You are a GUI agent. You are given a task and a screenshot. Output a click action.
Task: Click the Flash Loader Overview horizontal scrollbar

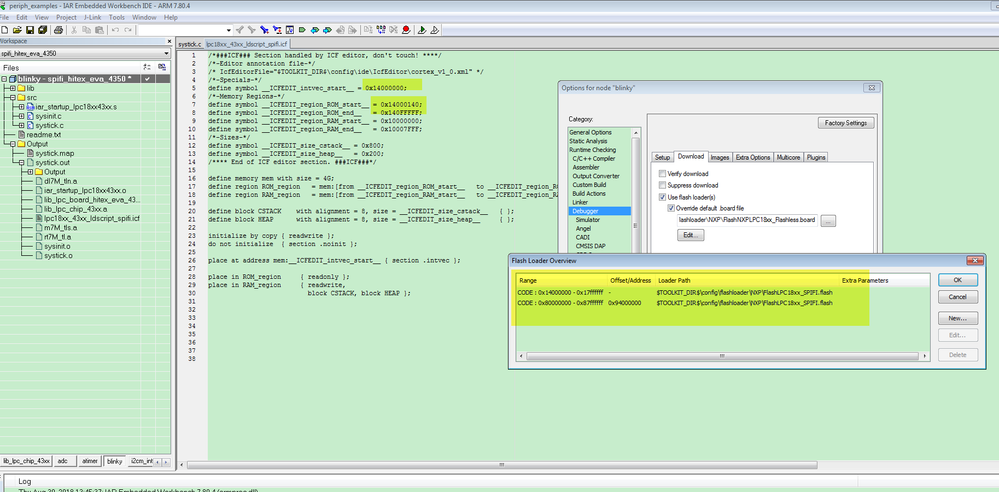tap(720, 356)
